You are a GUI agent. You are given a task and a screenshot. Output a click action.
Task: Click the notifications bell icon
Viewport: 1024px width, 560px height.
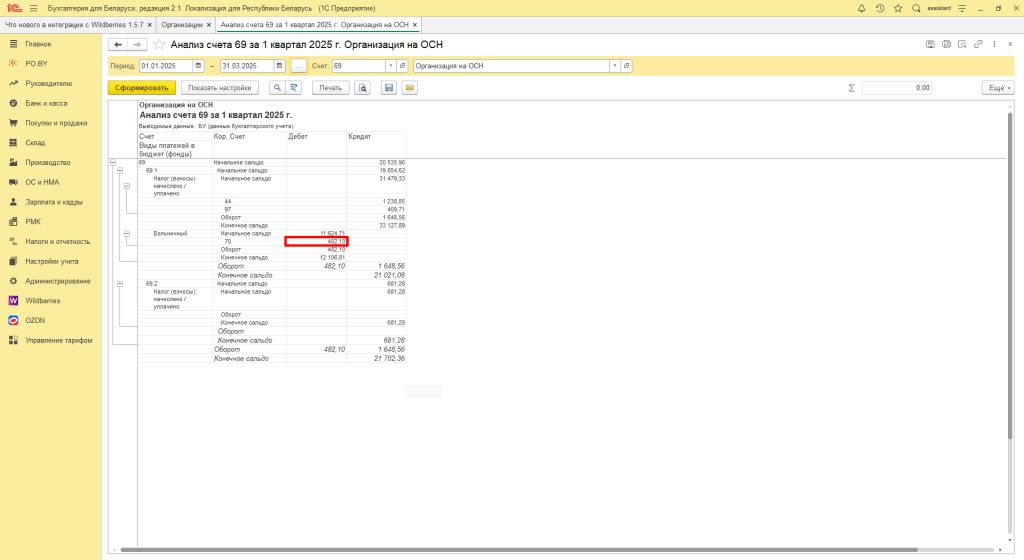(x=862, y=8)
